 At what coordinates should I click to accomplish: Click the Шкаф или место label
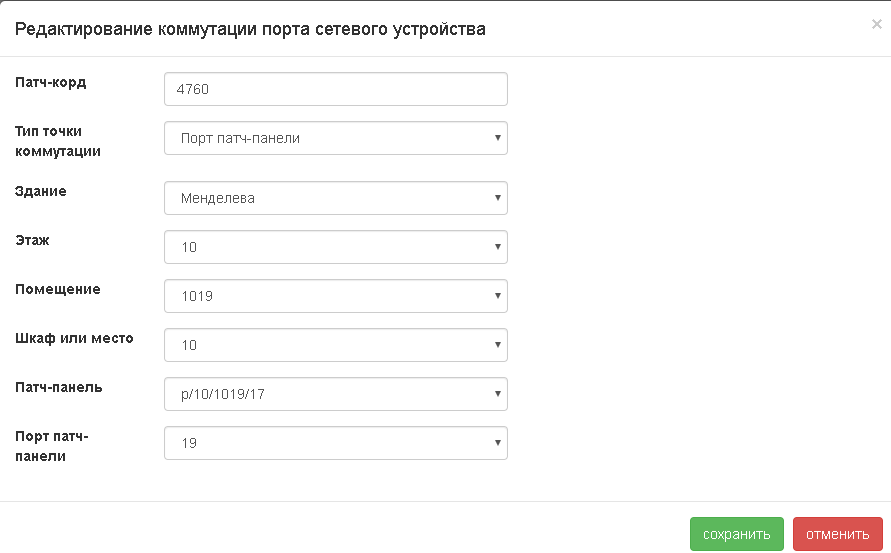(x=74, y=338)
